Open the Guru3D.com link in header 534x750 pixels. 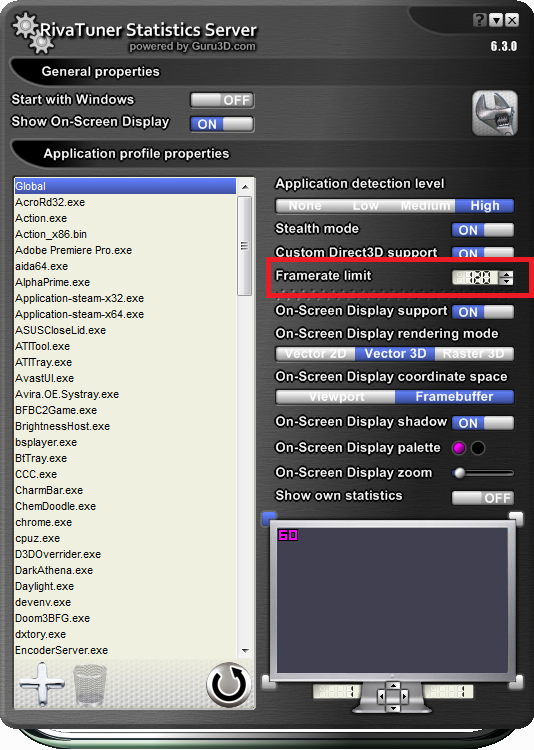[x=223, y=46]
